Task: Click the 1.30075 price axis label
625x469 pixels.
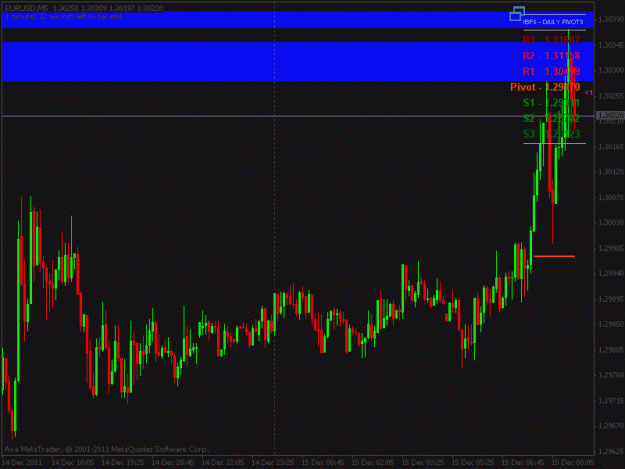Action: pos(611,197)
